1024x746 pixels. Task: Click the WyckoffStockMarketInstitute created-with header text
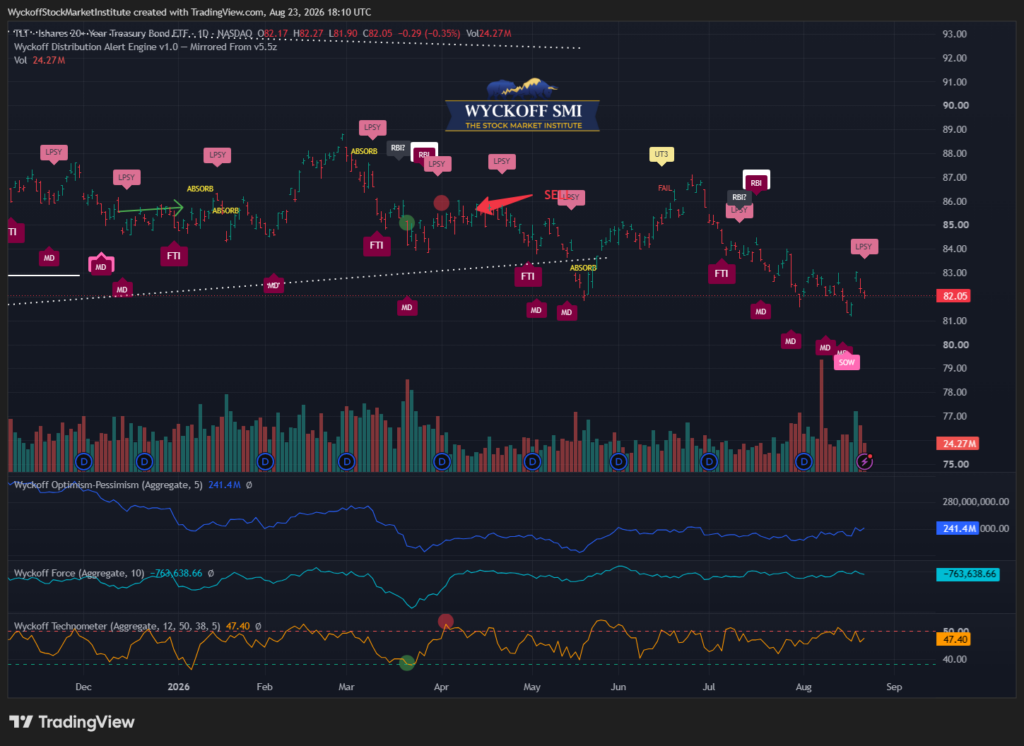[189, 12]
